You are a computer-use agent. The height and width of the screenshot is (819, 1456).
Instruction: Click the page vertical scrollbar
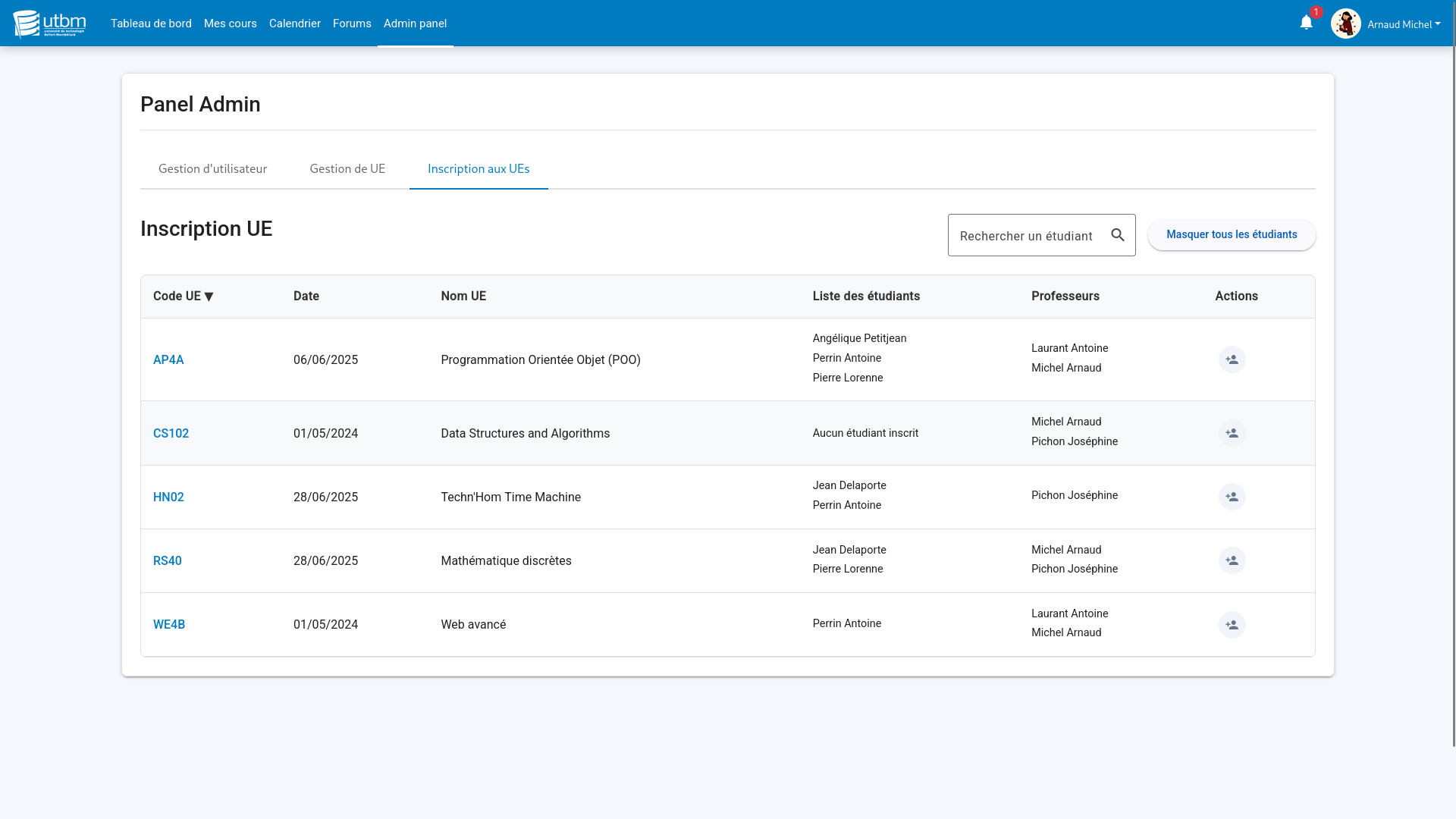pyautogui.click(x=1453, y=379)
